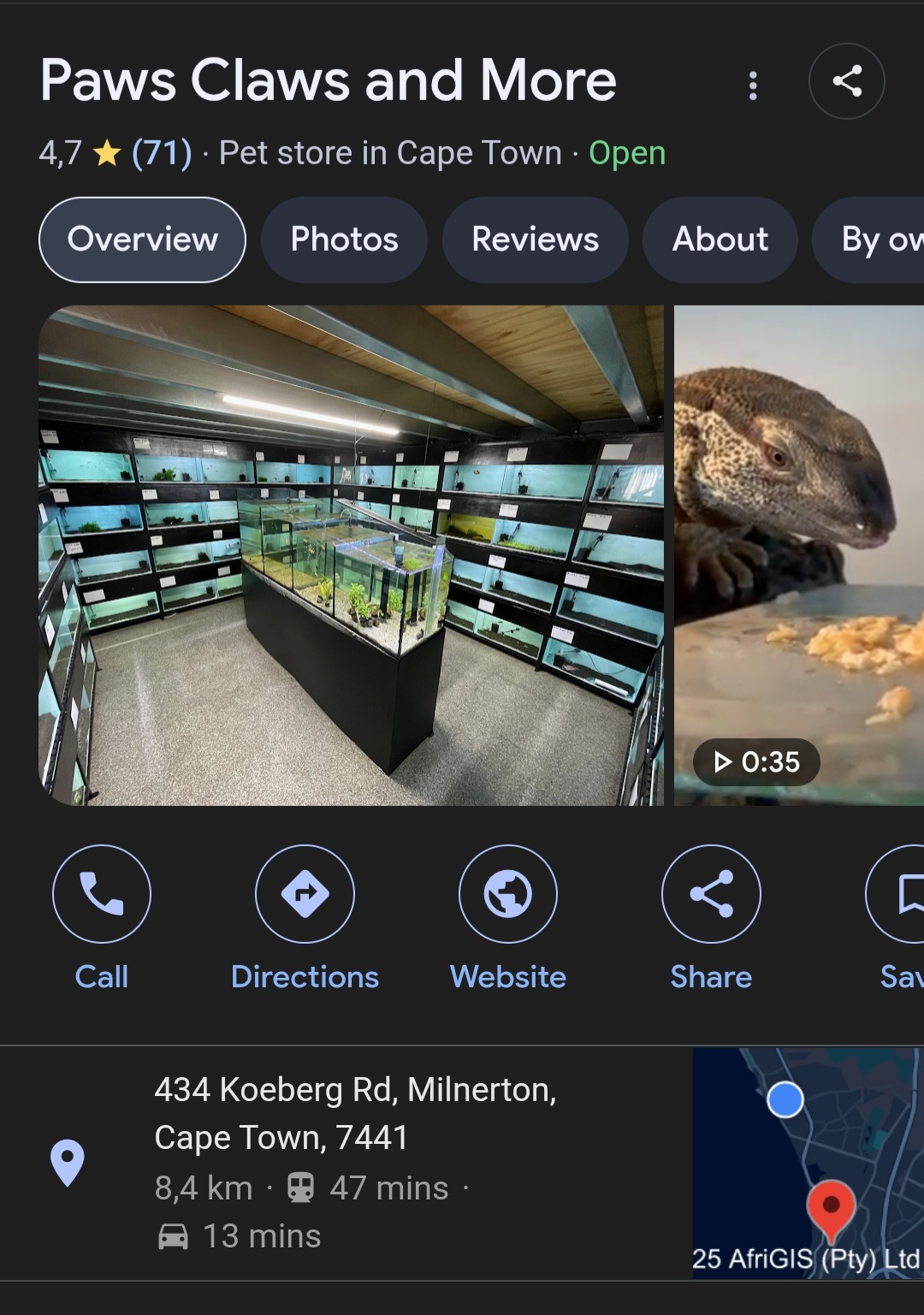Tap the Pet store in Cape Town category

point(390,153)
